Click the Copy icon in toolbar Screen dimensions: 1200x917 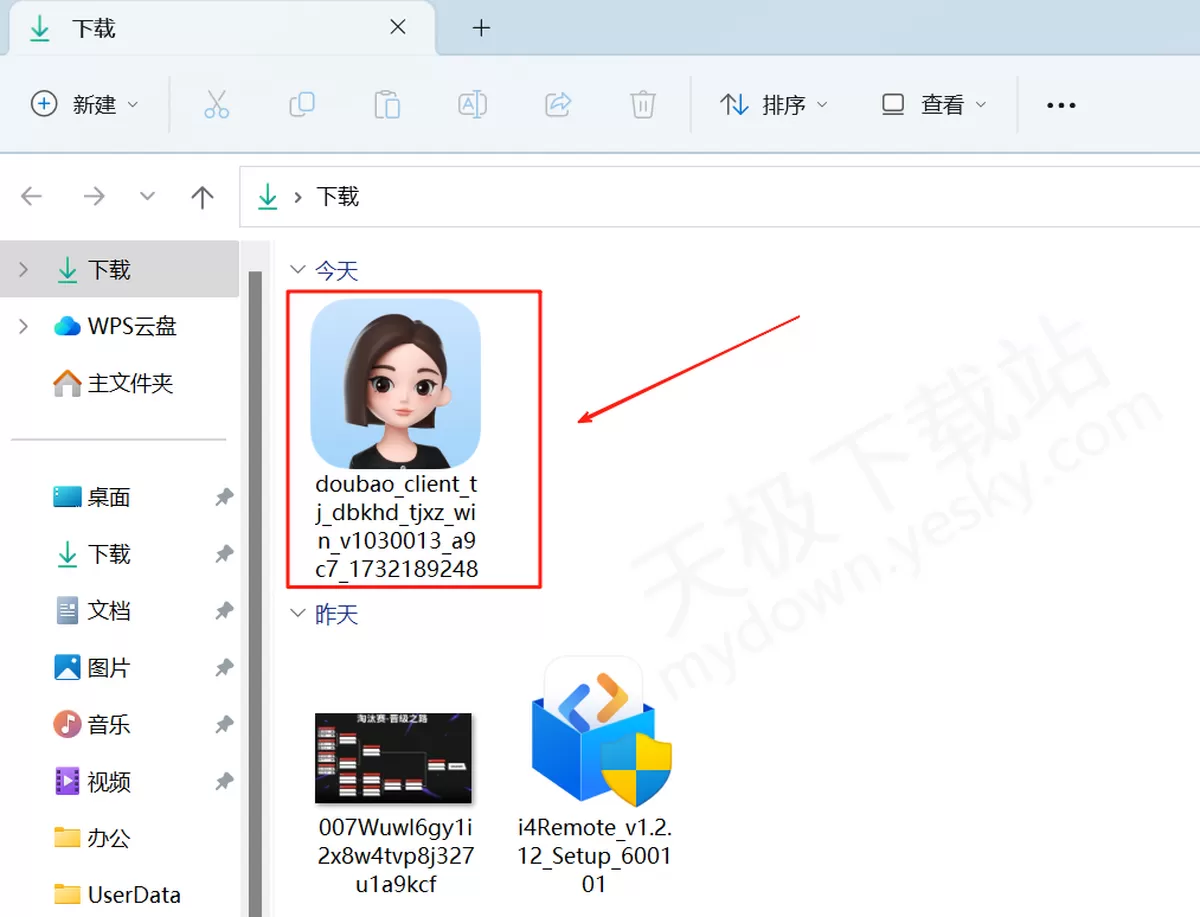tap(301, 104)
